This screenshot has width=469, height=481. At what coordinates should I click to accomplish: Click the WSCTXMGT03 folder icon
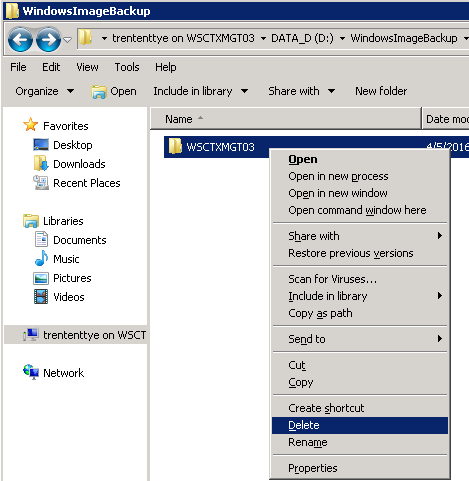tap(175, 146)
